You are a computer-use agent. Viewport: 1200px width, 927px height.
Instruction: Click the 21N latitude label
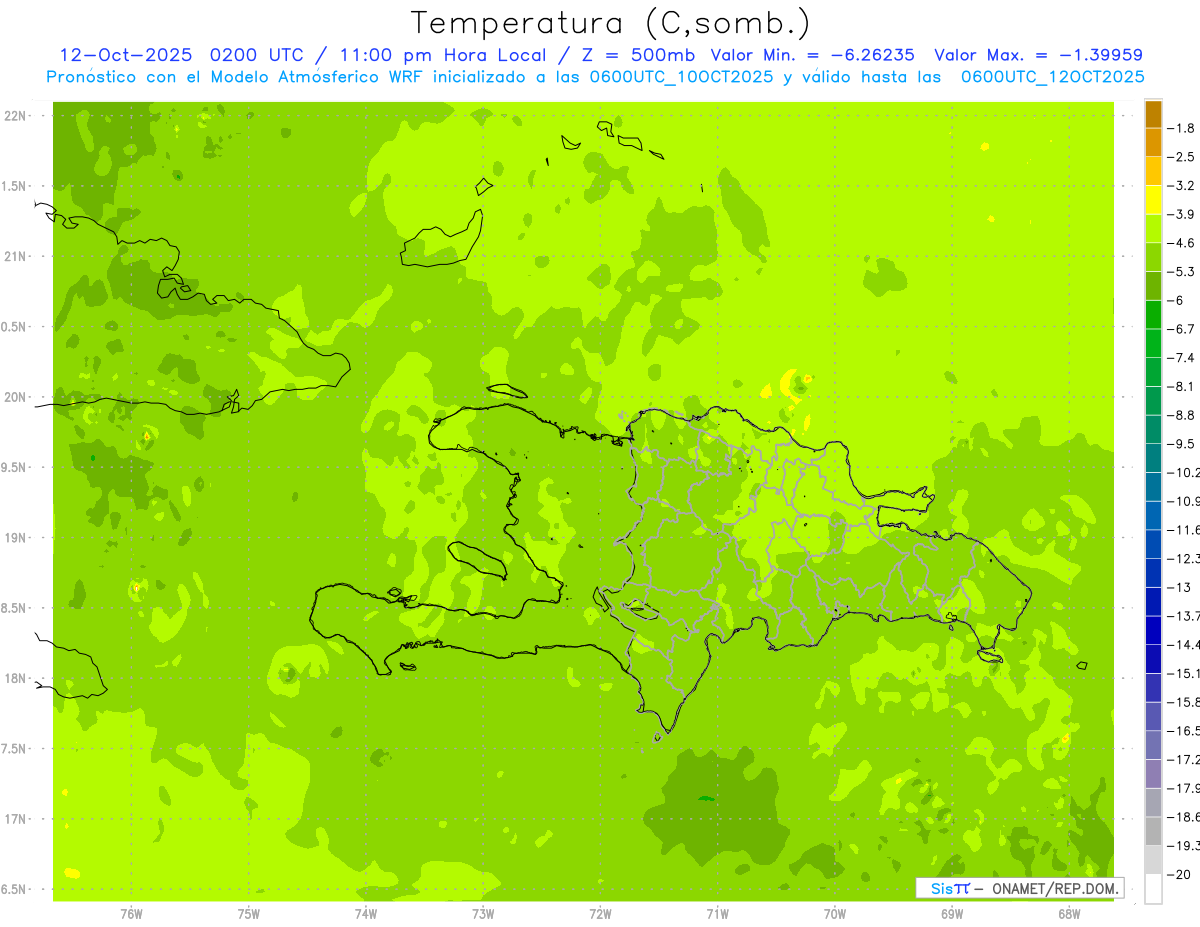click(16, 256)
